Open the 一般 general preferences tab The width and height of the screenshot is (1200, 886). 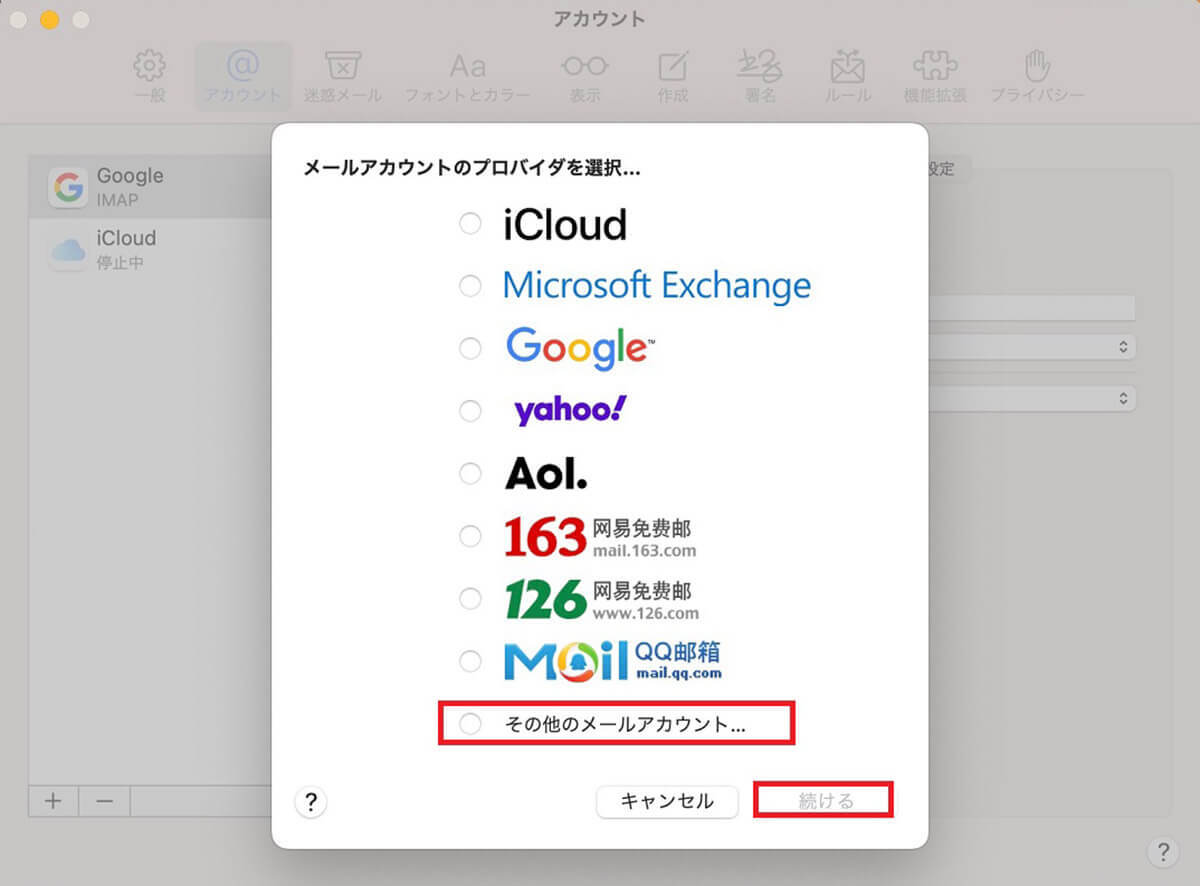click(149, 77)
